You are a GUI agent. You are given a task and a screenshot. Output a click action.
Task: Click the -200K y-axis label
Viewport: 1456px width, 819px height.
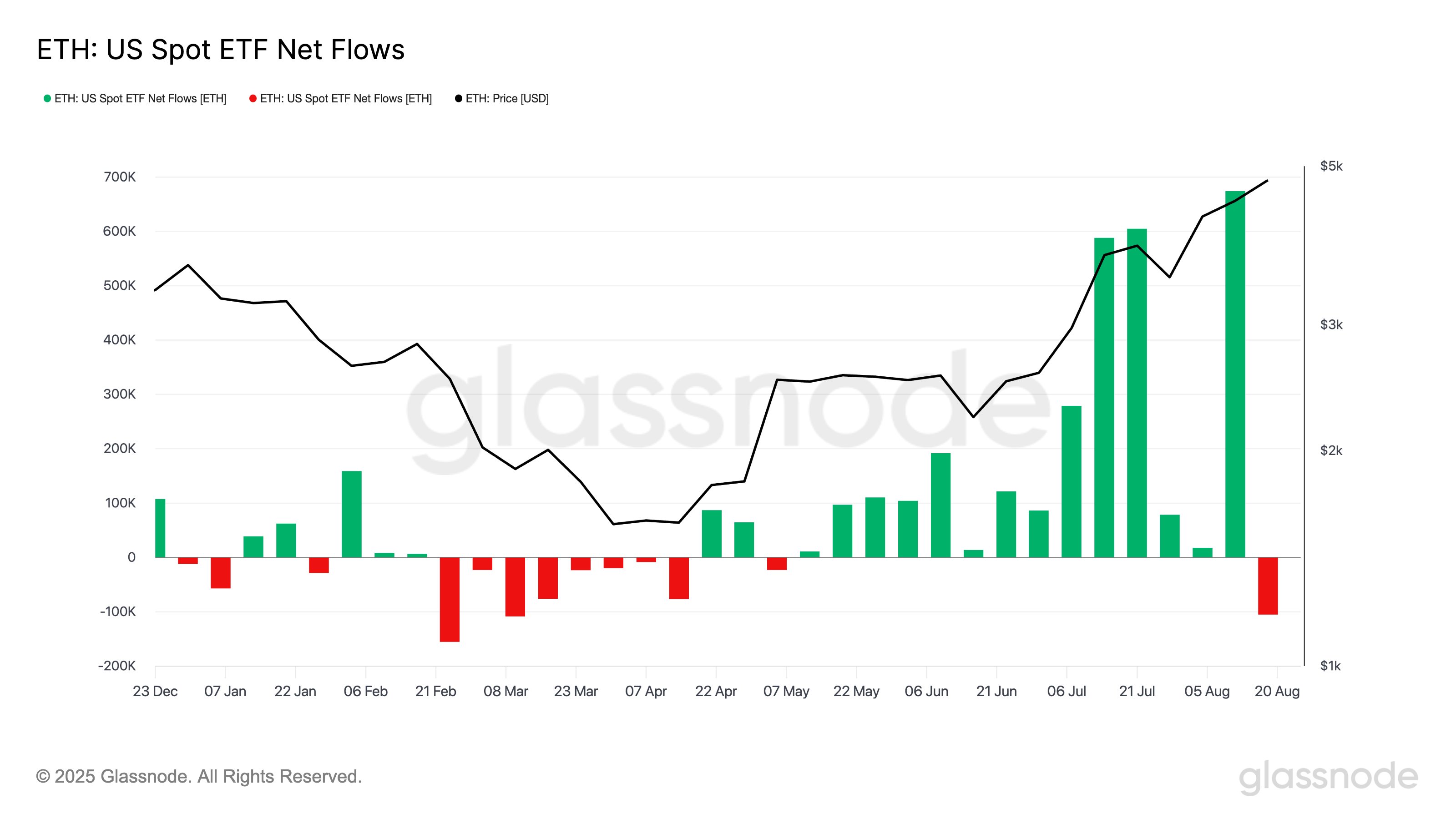[117, 666]
